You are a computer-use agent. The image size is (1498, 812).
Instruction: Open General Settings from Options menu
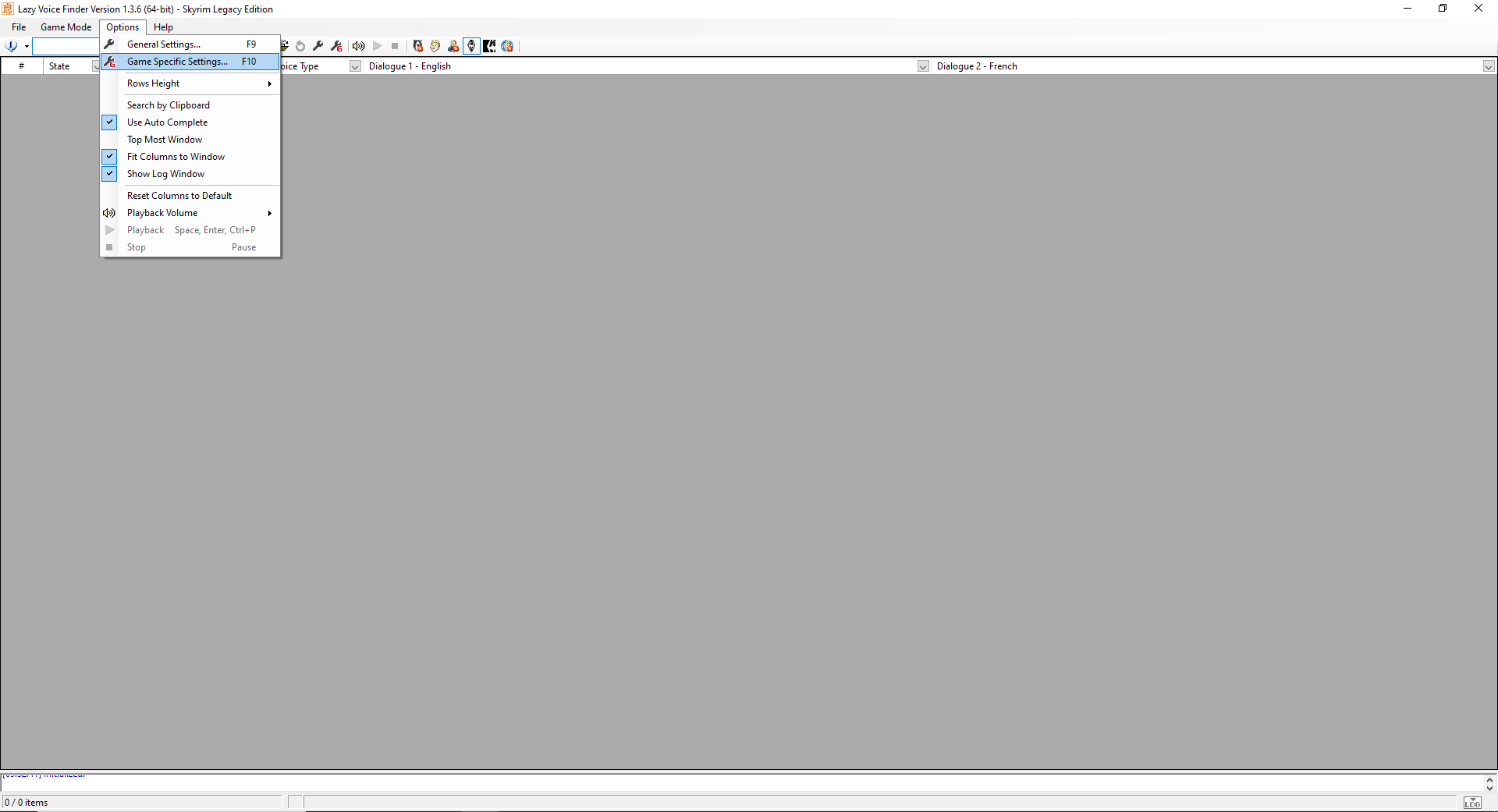click(x=190, y=44)
